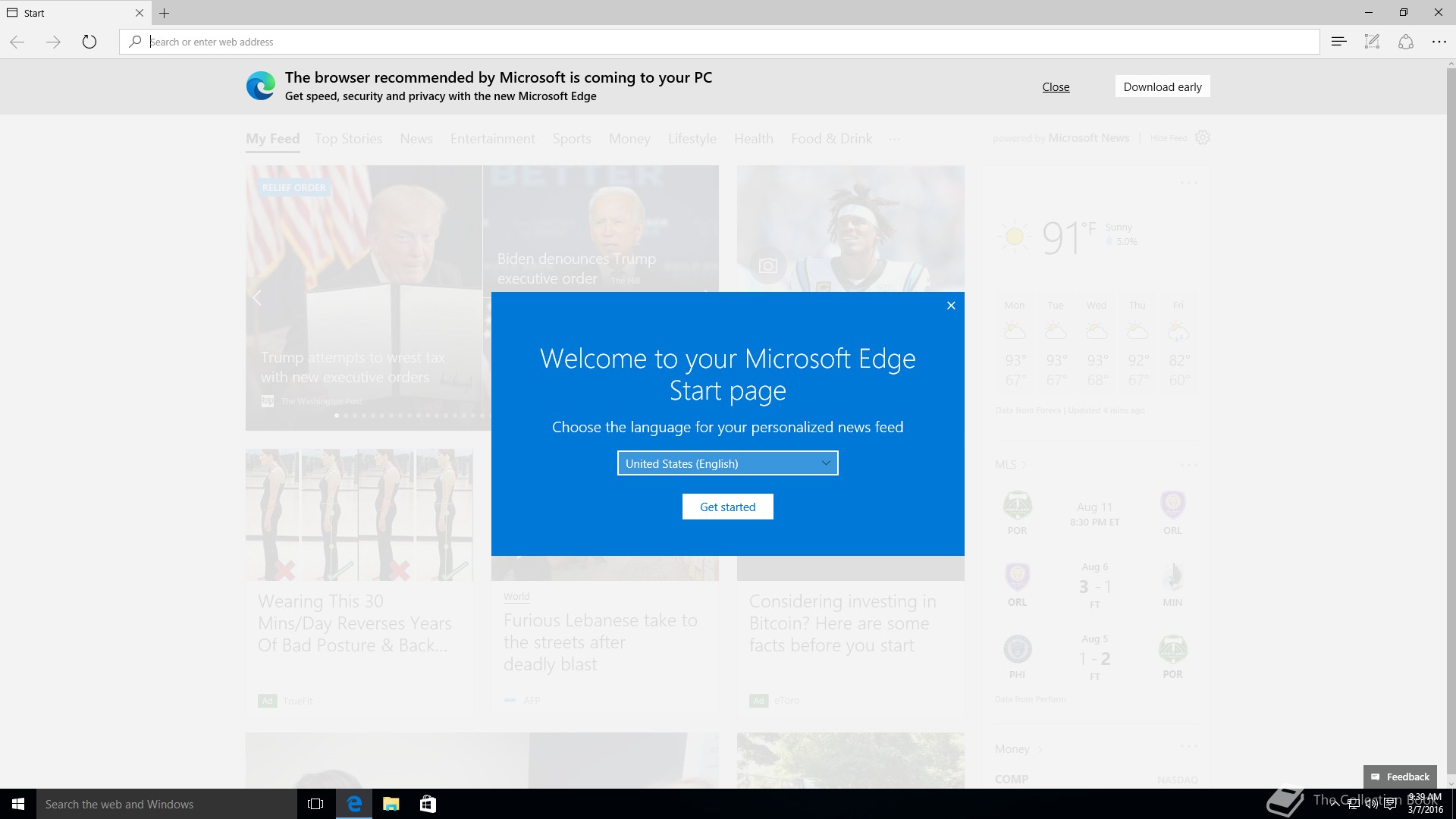
Task: Make a Web Note with the pen icon
Action: pyautogui.click(x=1372, y=42)
